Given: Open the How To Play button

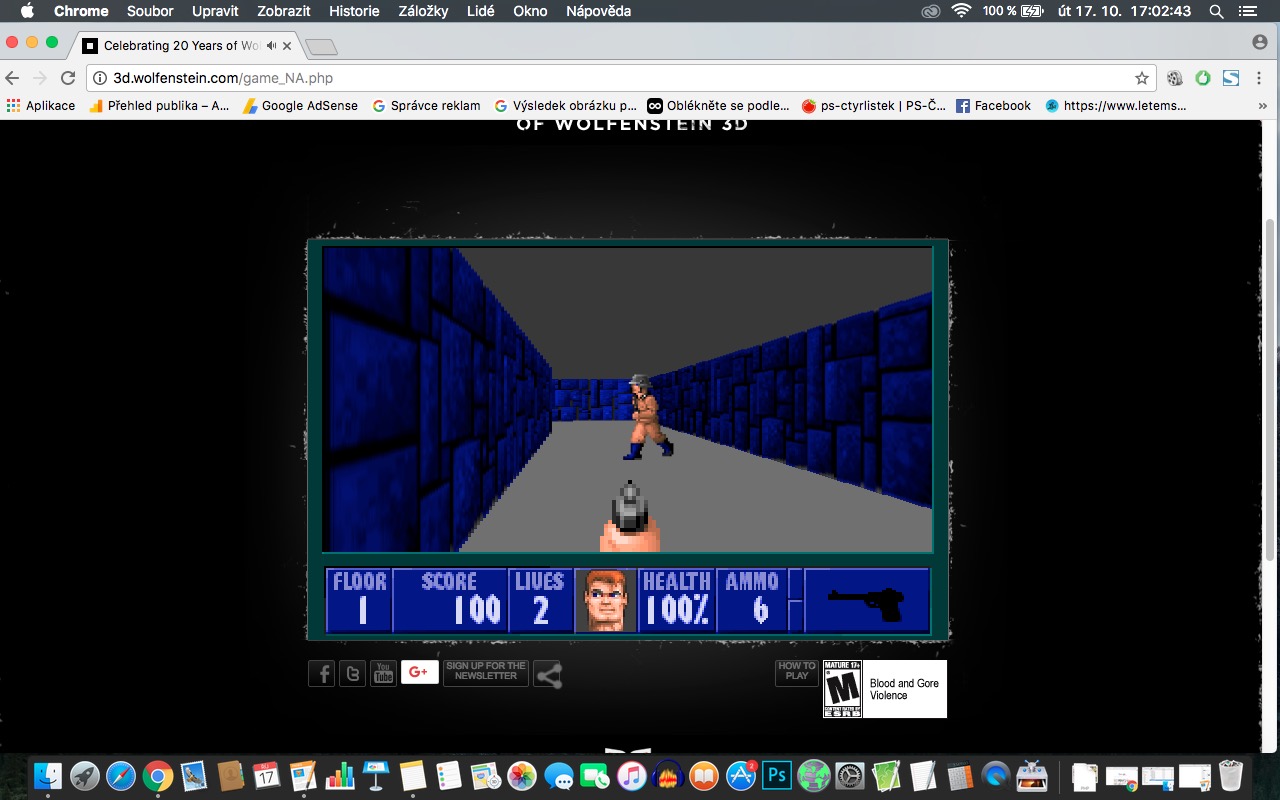Looking at the screenshot, I should click(x=797, y=672).
